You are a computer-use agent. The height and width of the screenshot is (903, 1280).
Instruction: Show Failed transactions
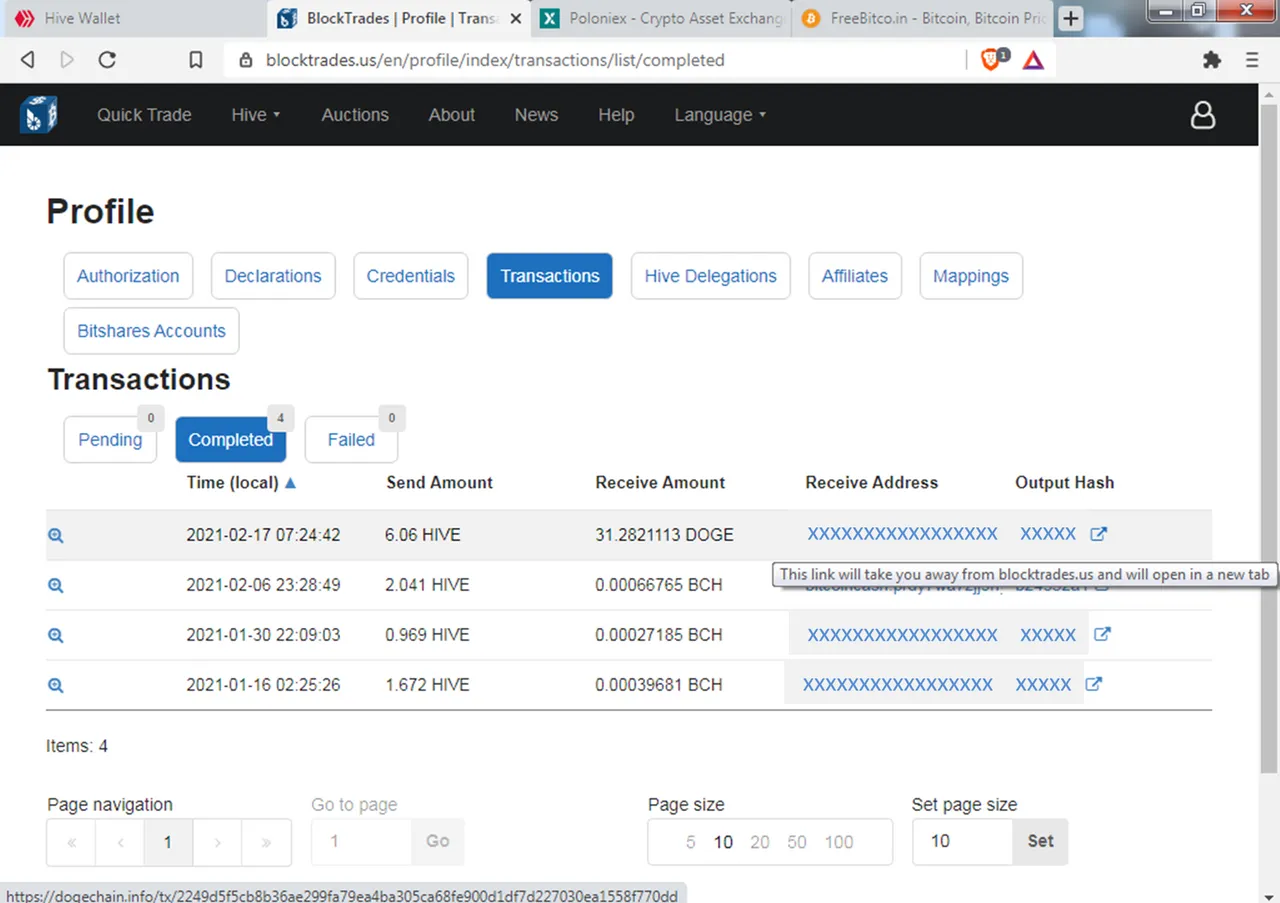[x=351, y=440]
